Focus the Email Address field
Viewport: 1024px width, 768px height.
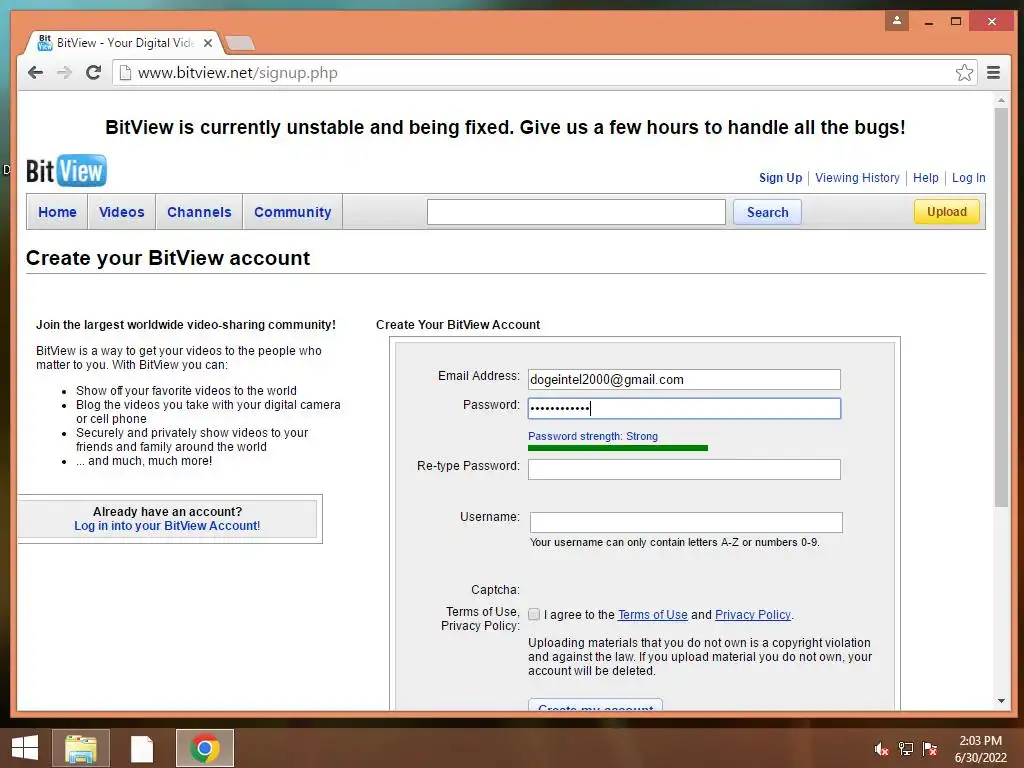(684, 379)
